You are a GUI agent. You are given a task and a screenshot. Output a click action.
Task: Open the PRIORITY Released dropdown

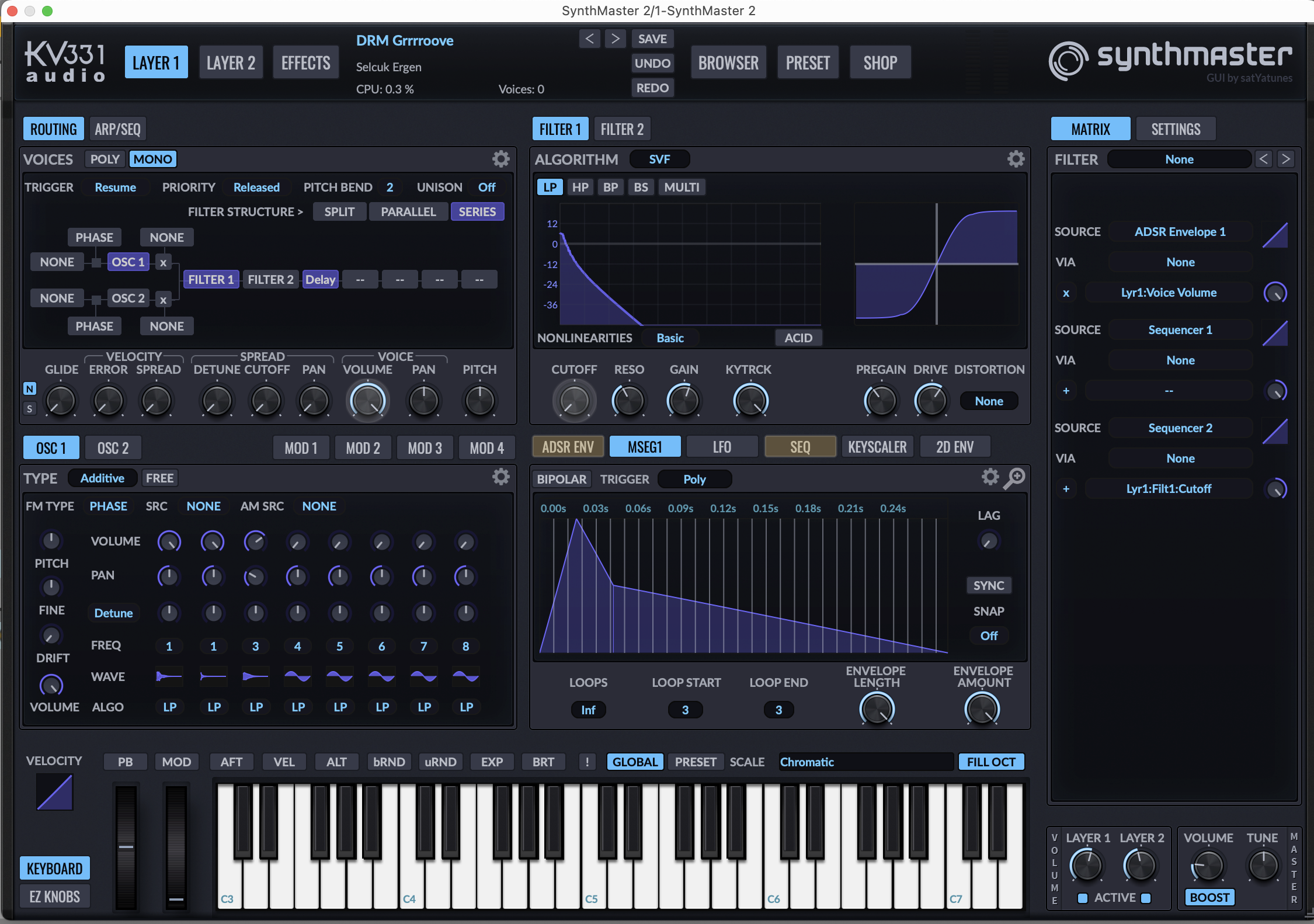[x=256, y=187]
